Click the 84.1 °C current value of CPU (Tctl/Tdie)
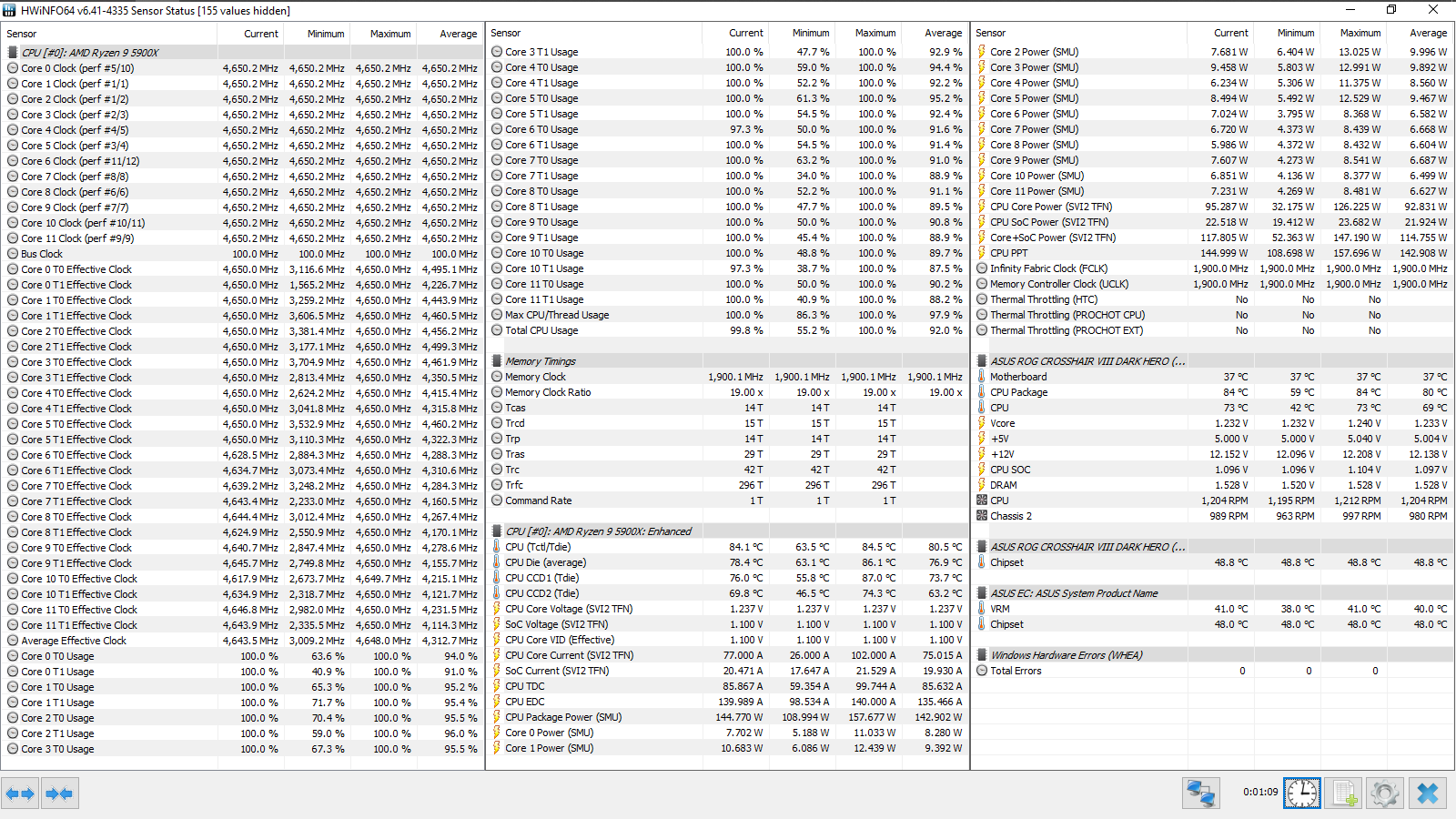The width and height of the screenshot is (1456, 819). pos(746,547)
